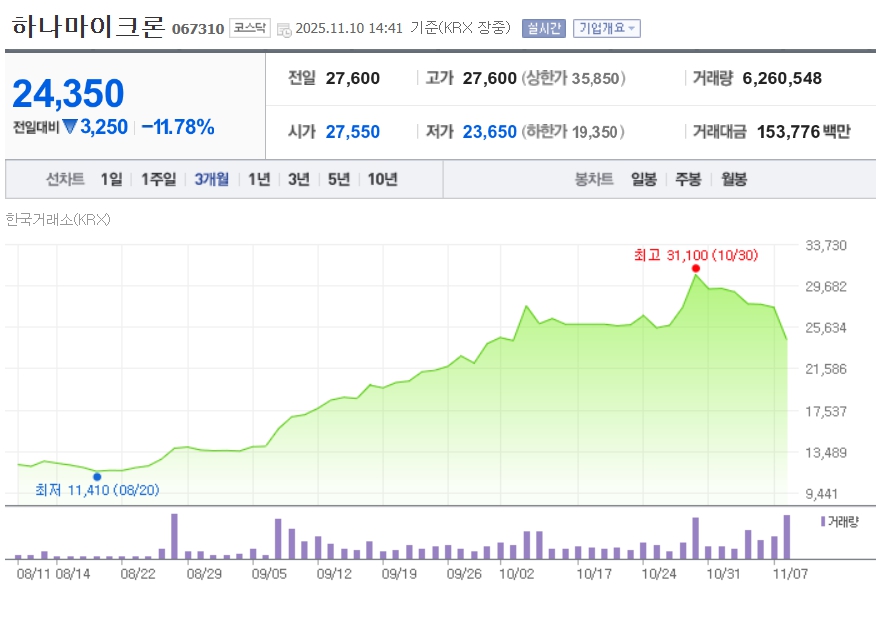Select the 1주일 chart period
The width and height of the screenshot is (876, 639).
pyautogui.click(x=158, y=180)
